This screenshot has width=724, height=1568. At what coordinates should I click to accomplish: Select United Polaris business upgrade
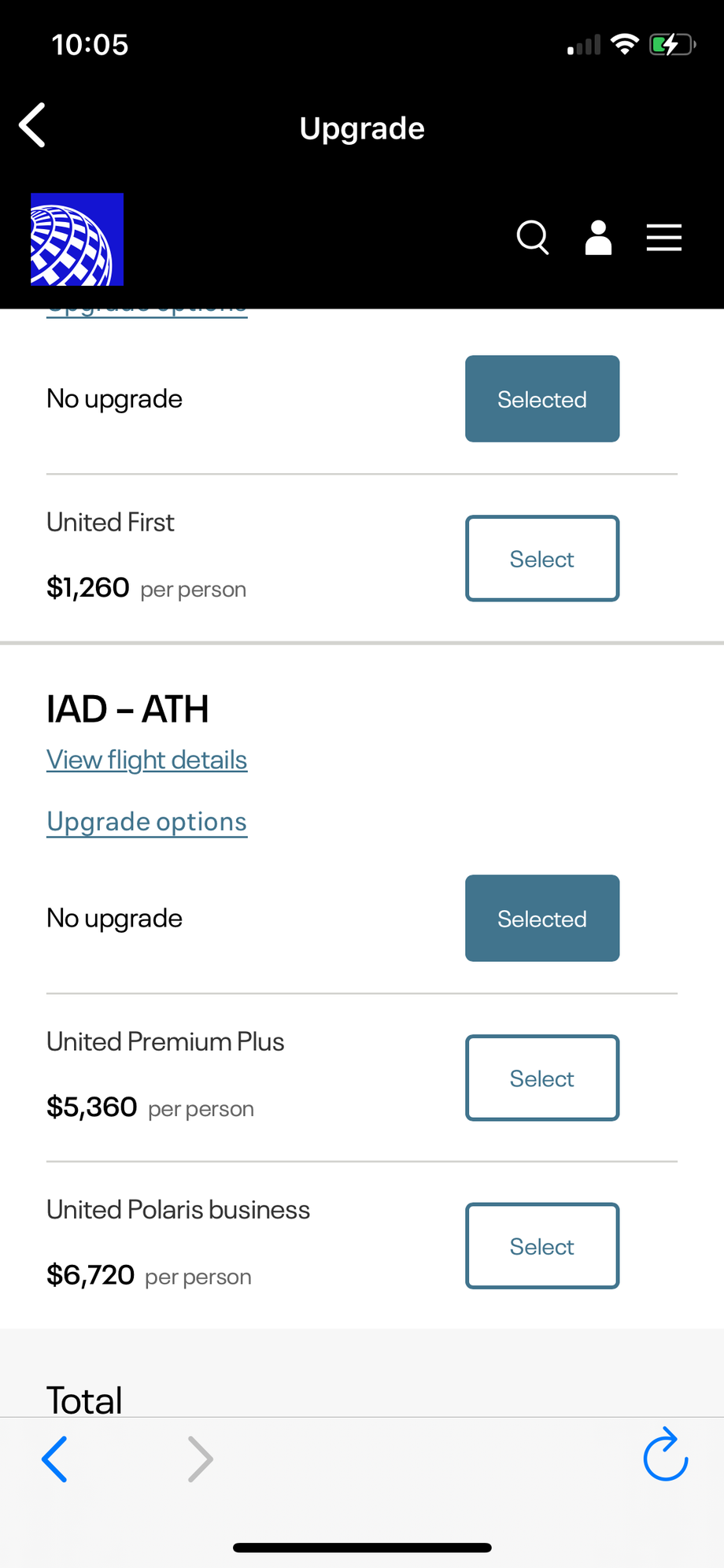pyautogui.click(x=542, y=1246)
